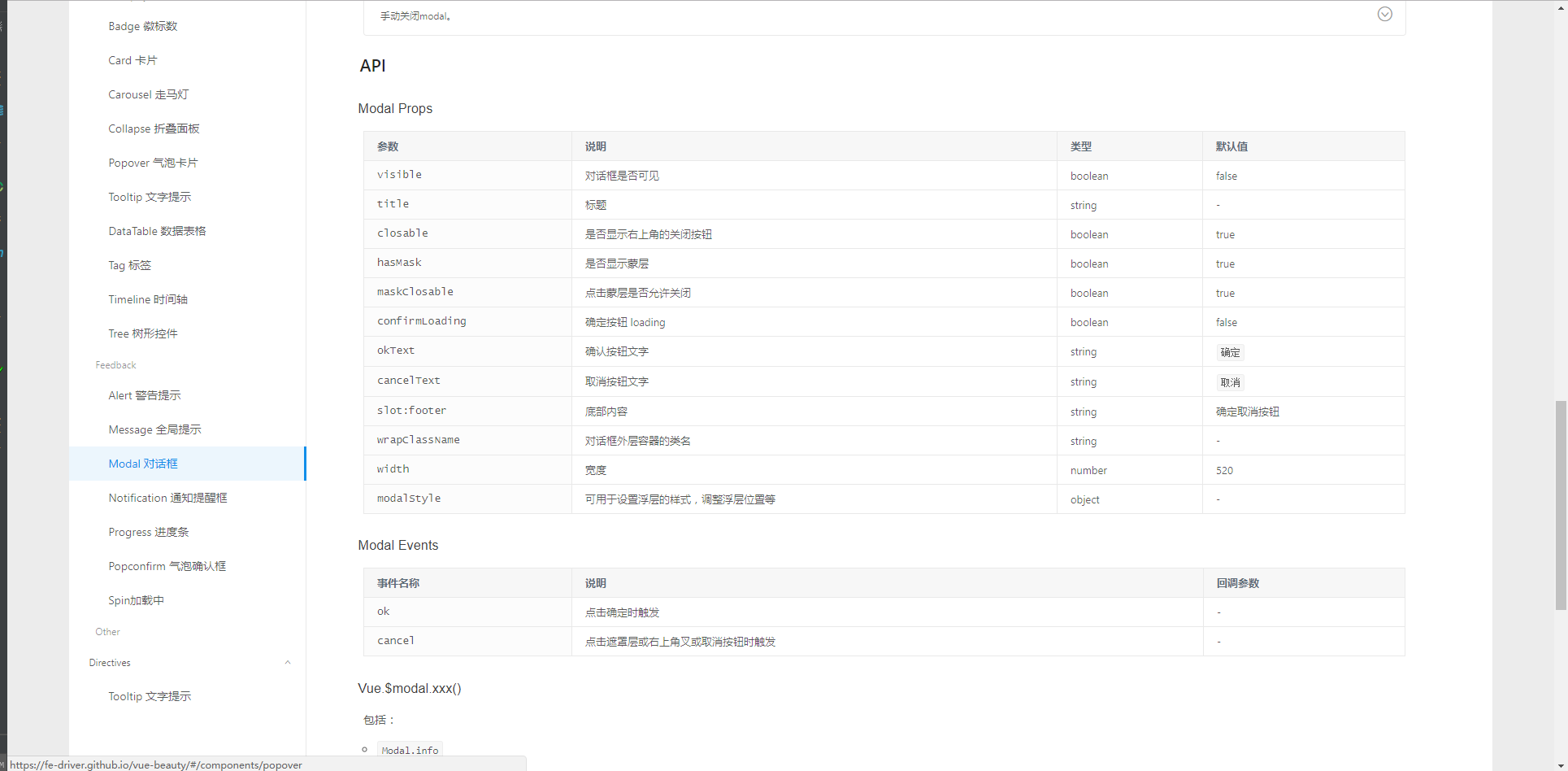Click the 520 default width value
The height and width of the screenshot is (771, 1568).
(x=1224, y=471)
